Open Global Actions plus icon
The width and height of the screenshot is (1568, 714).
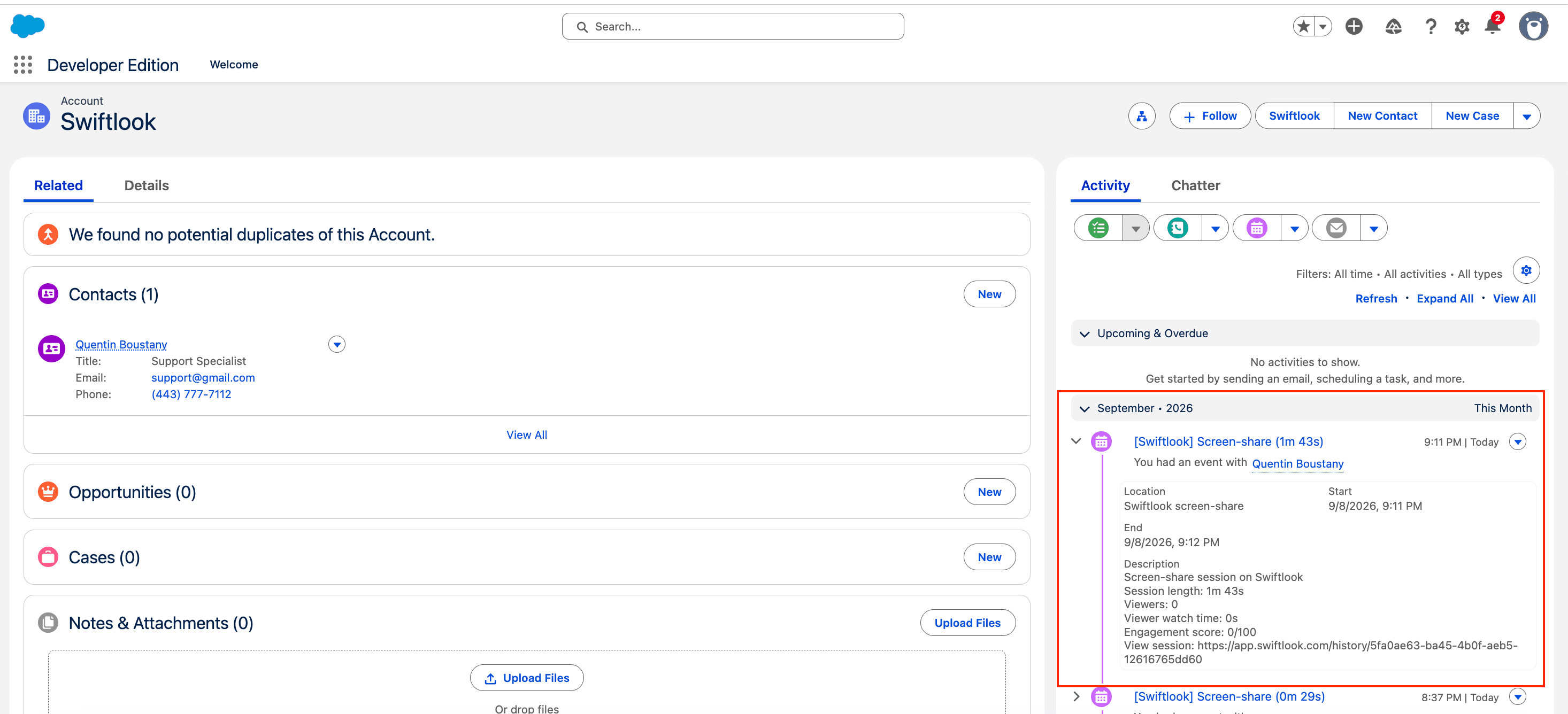coord(1354,26)
